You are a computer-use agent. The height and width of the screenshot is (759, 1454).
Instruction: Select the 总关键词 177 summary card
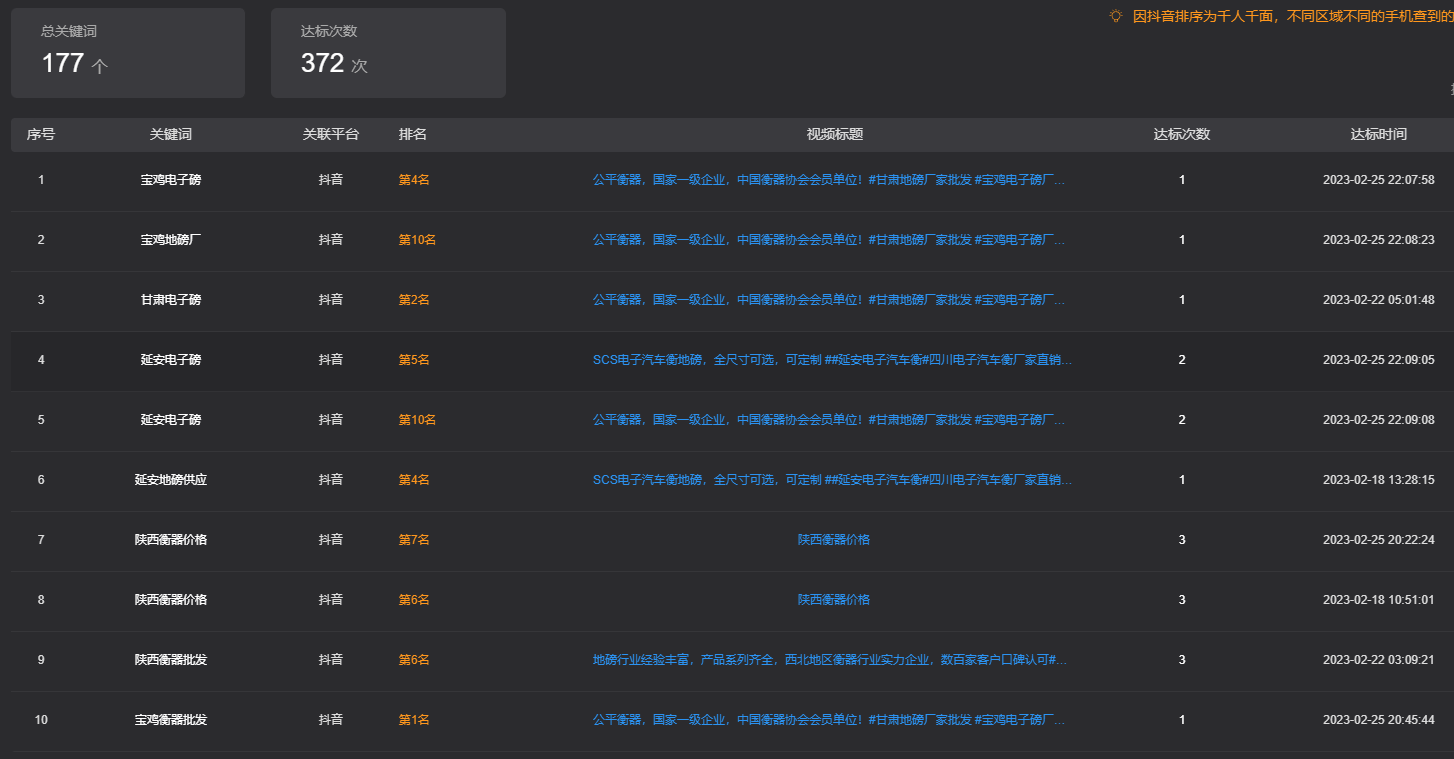click(x=128, y=53)
